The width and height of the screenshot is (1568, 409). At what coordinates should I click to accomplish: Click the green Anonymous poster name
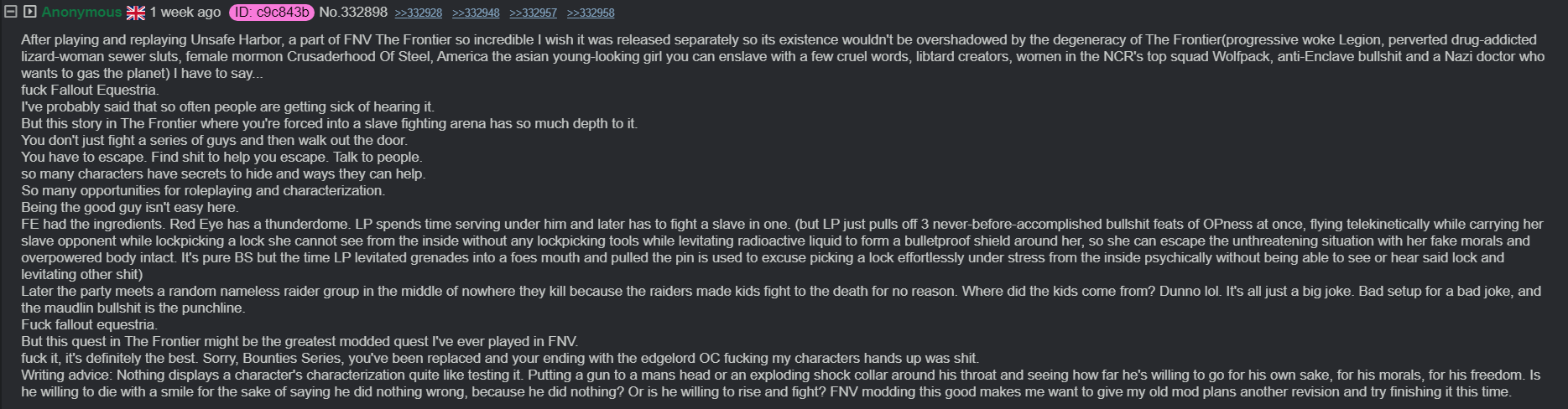click(x=81, y=13)
